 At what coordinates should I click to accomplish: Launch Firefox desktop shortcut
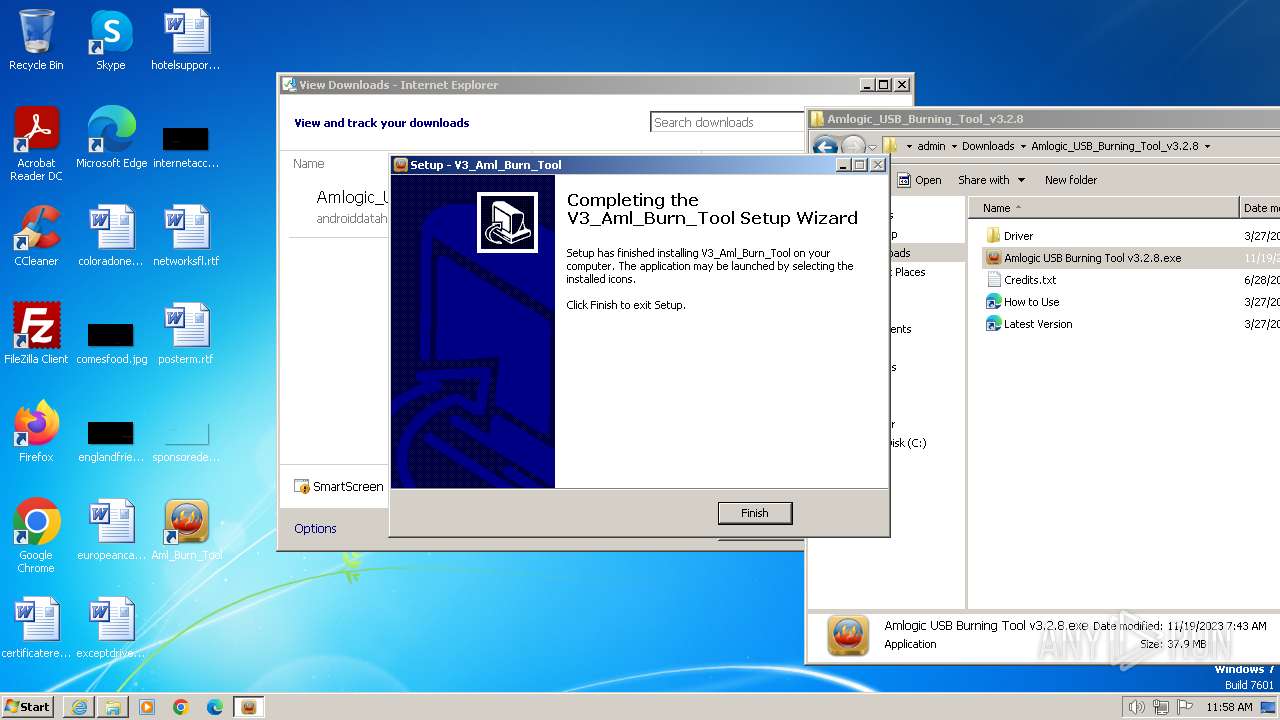pyautogui.click(x=36, y=432)
